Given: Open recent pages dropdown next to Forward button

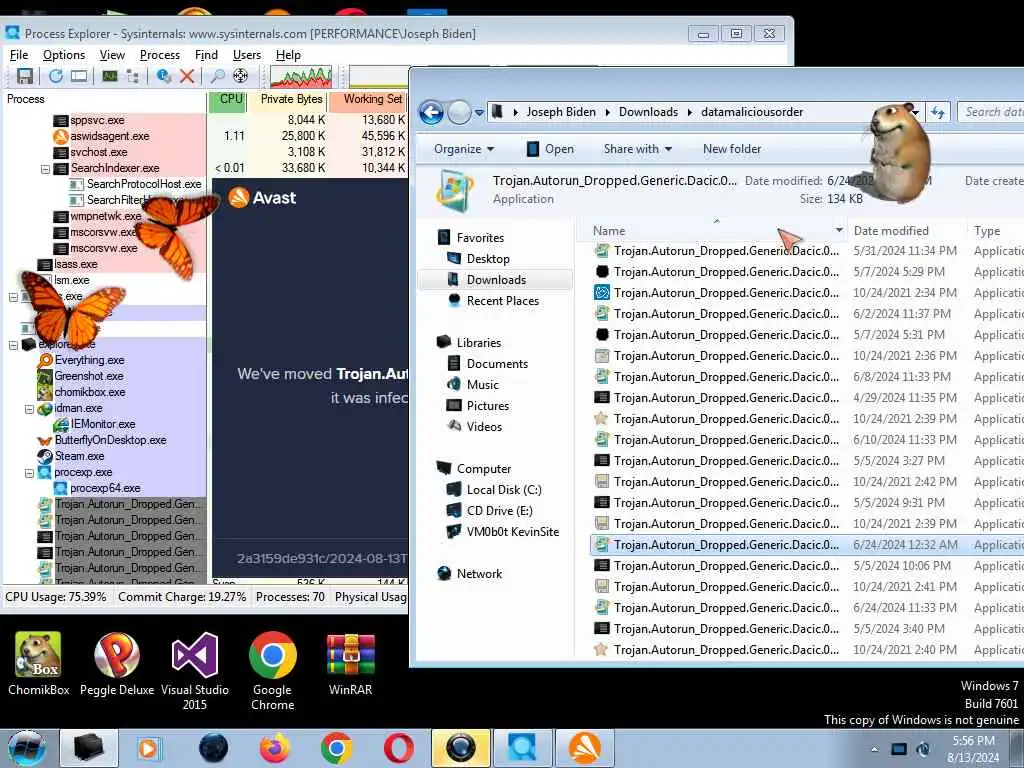Looking at the screenshot, I should pos(479,112).
